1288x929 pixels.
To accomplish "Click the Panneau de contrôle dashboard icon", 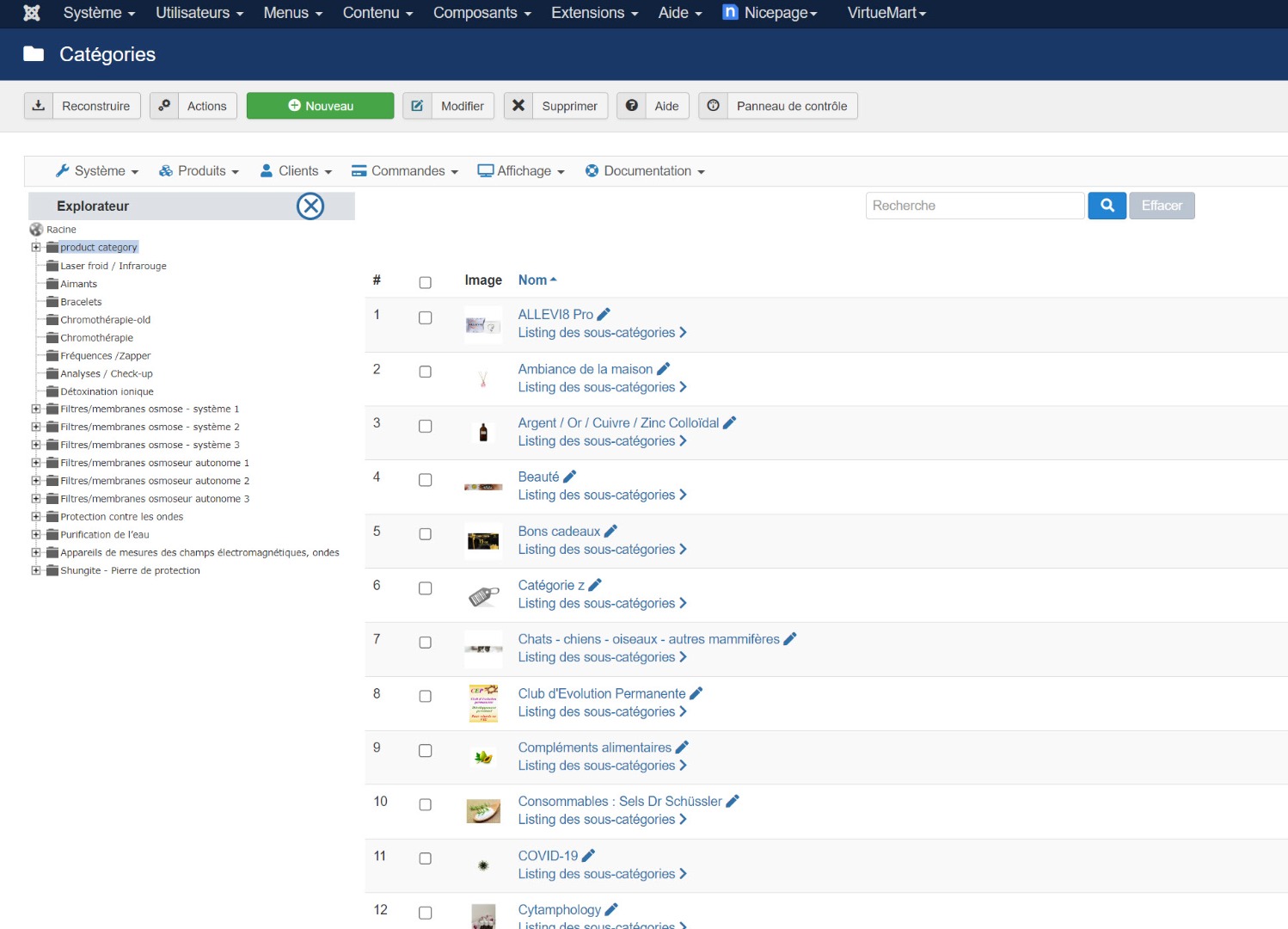I will (x=714, y=106).
